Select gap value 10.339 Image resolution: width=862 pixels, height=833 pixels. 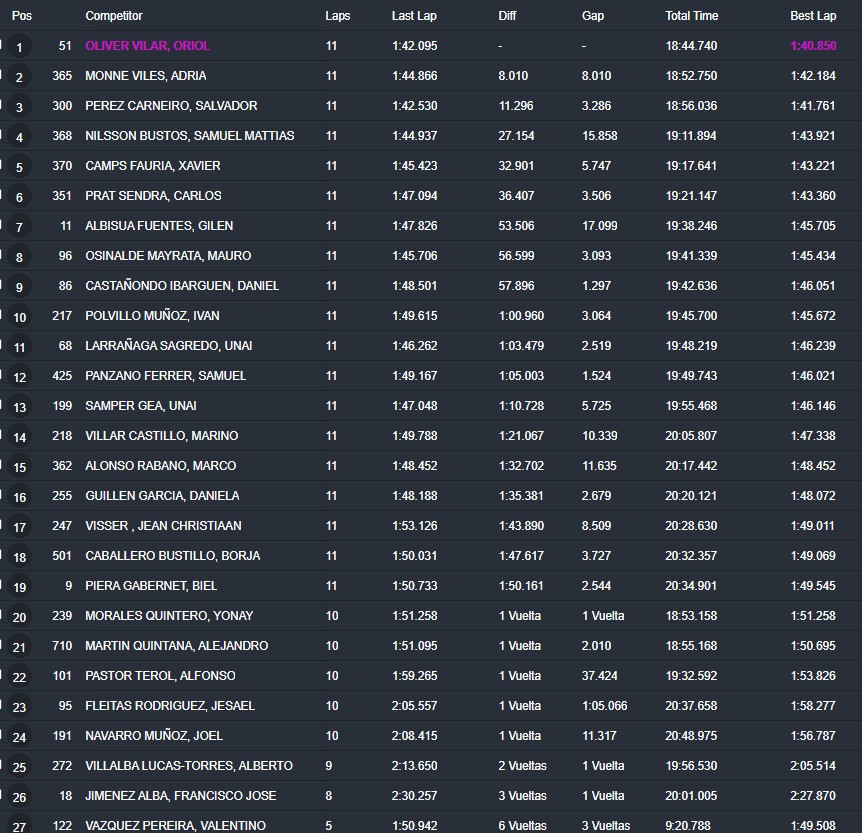pos(599,435)
